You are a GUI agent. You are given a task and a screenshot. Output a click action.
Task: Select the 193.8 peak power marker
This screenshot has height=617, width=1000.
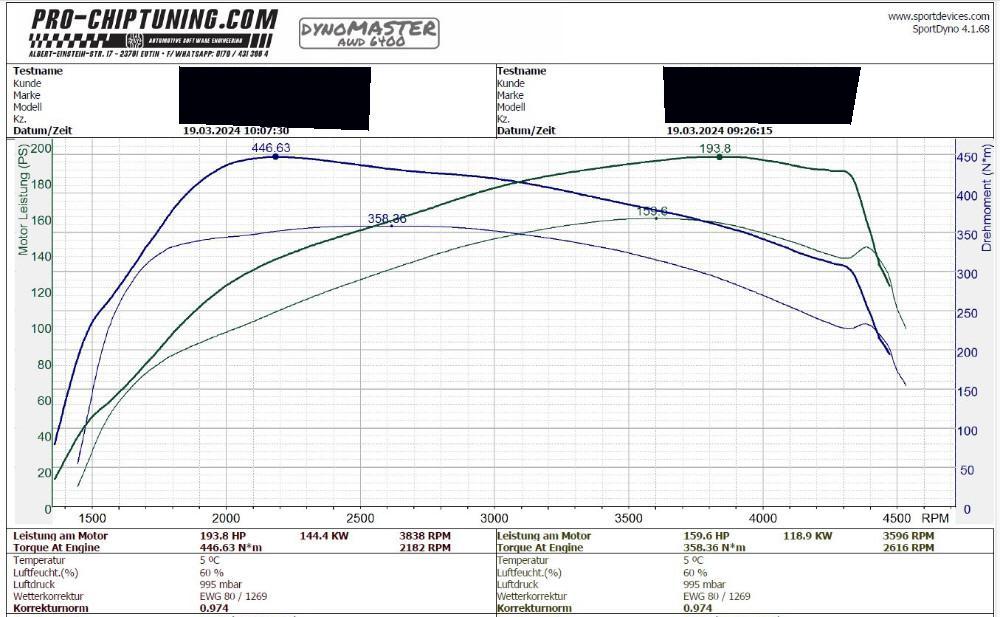coord(719,156)
